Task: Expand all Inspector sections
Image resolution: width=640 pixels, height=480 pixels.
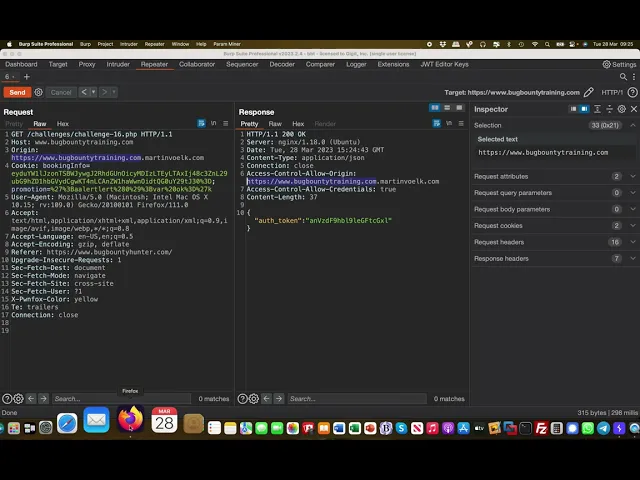Action: [x=597, y=109]
